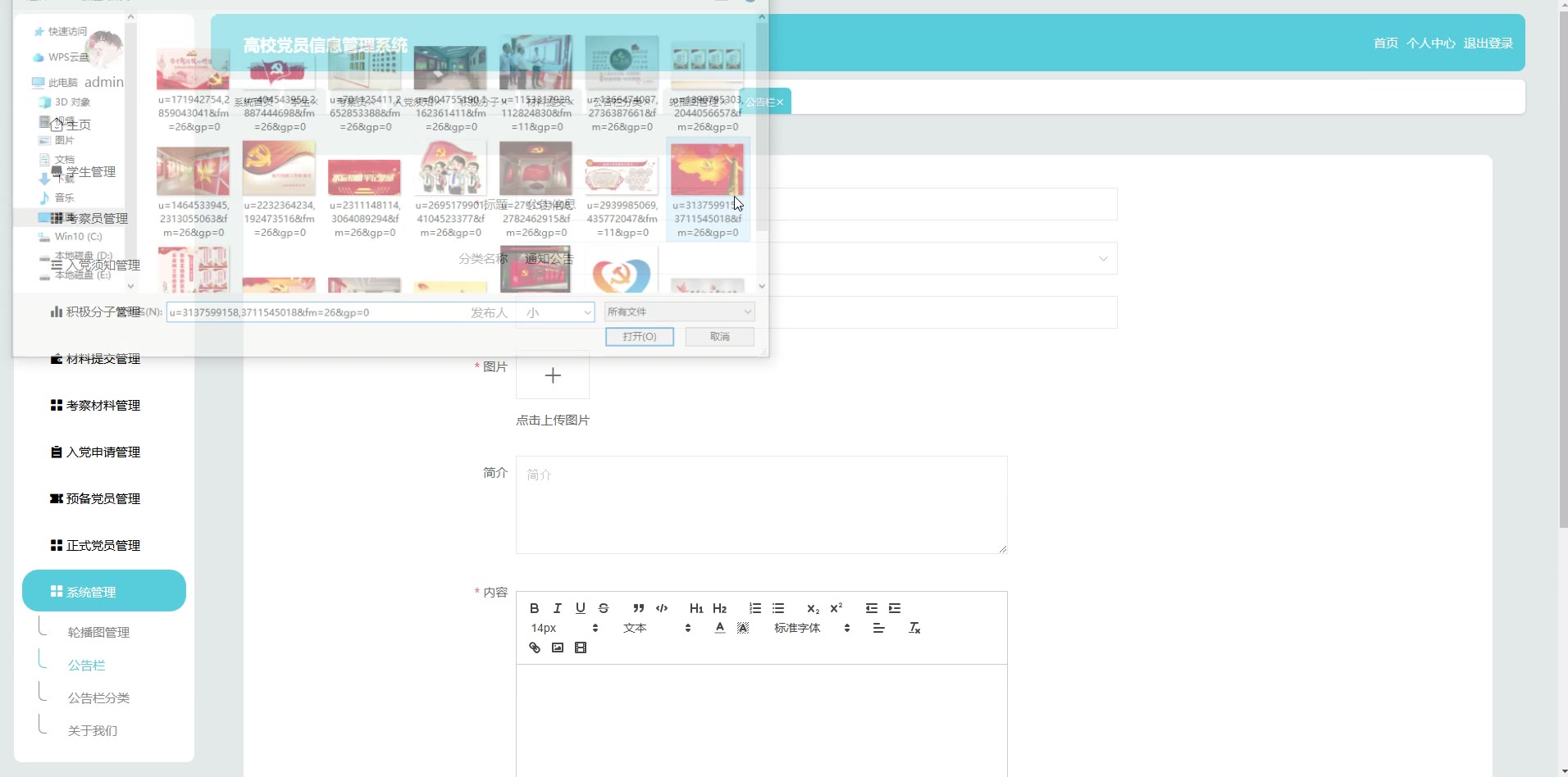Open the 文本 paragraph style dropdown
The image size is (1568, 777).
click(657, 628)
